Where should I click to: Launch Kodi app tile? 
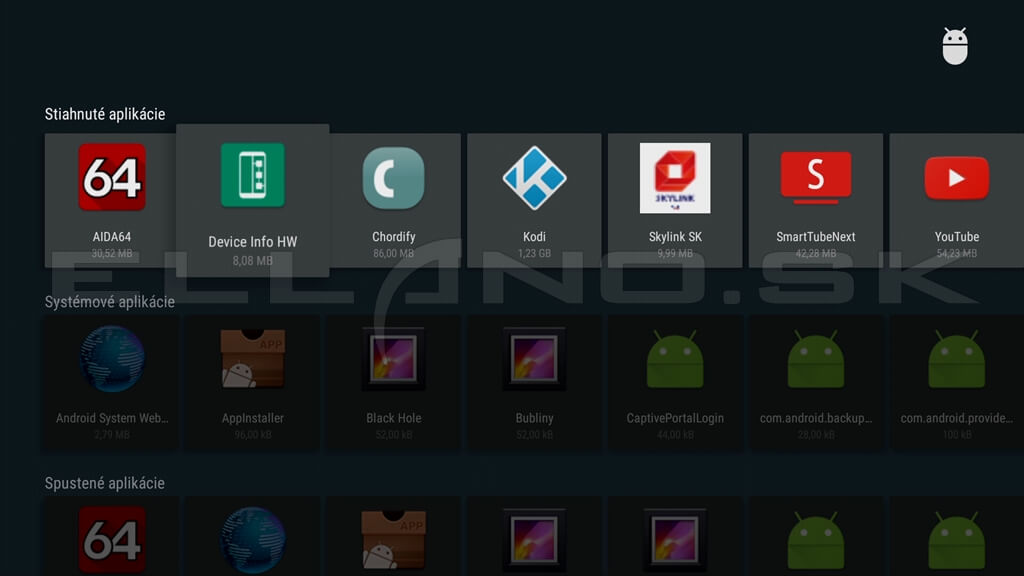(x=534, y=200)
